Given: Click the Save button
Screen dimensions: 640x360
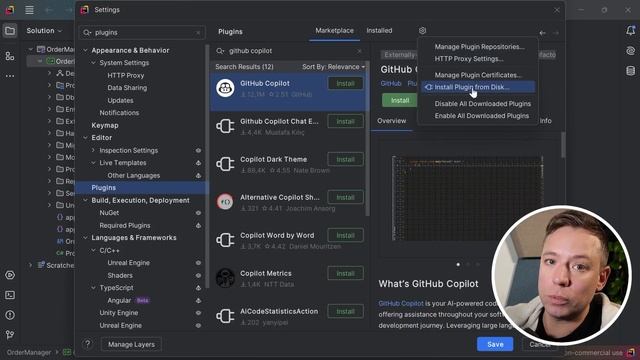Looking at the screenshot, I should (495, 344).
